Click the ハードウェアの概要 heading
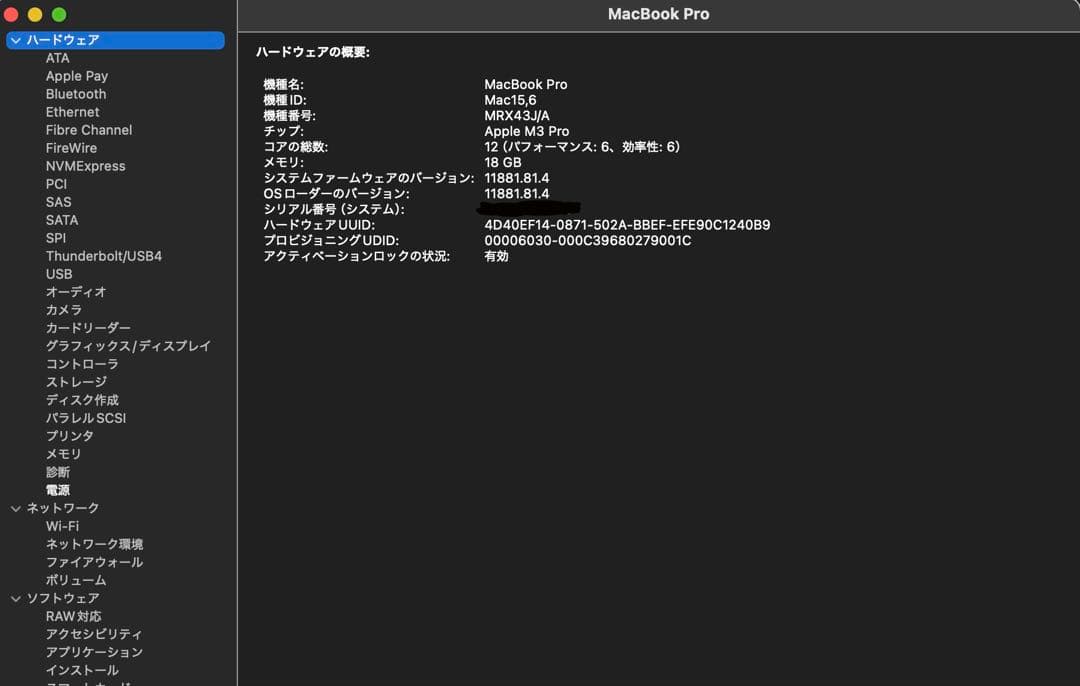 313,52
